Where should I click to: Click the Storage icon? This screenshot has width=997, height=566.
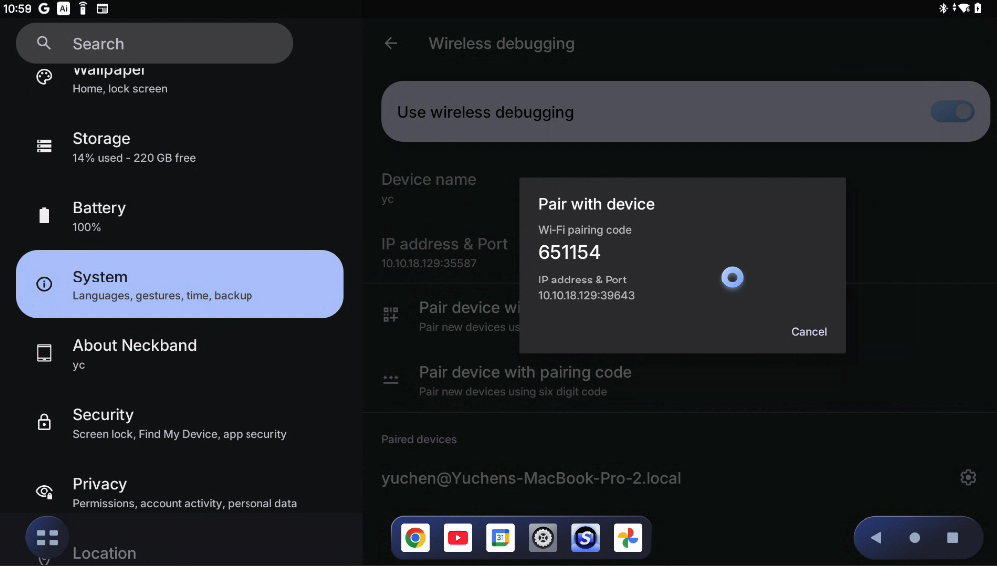coord(44,146)
